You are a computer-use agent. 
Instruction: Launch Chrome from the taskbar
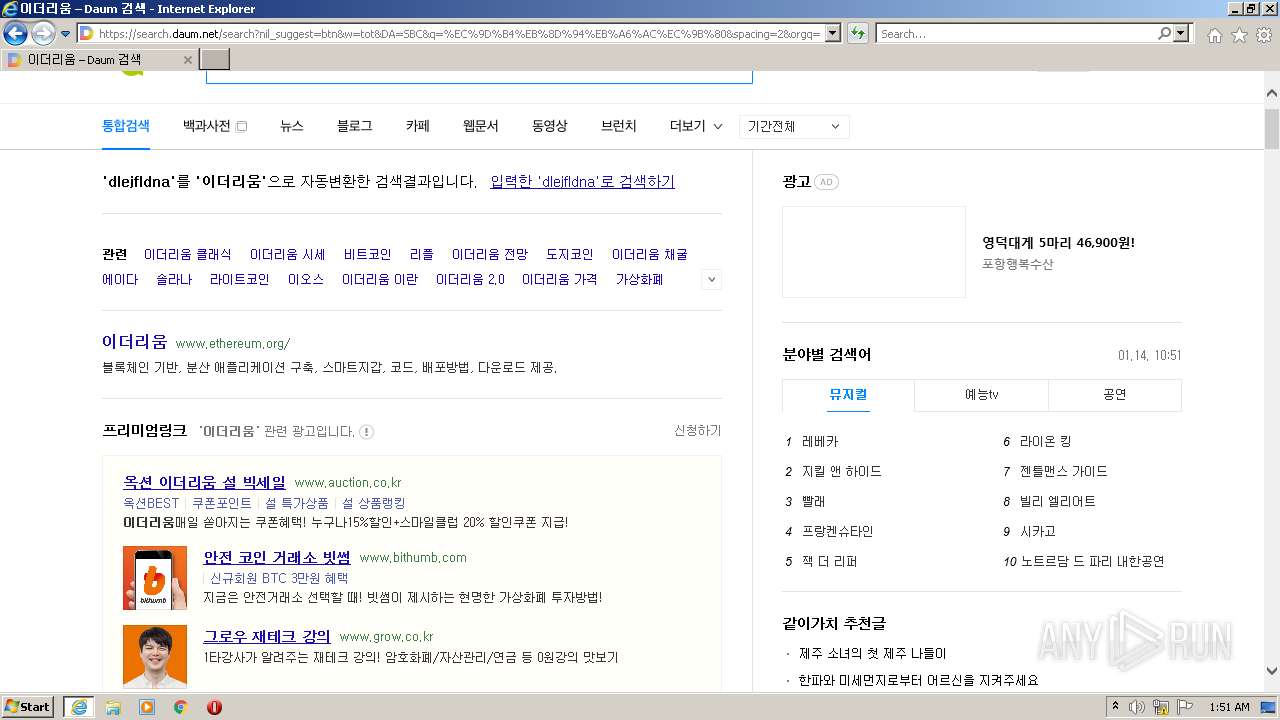(x=181, y=707)
